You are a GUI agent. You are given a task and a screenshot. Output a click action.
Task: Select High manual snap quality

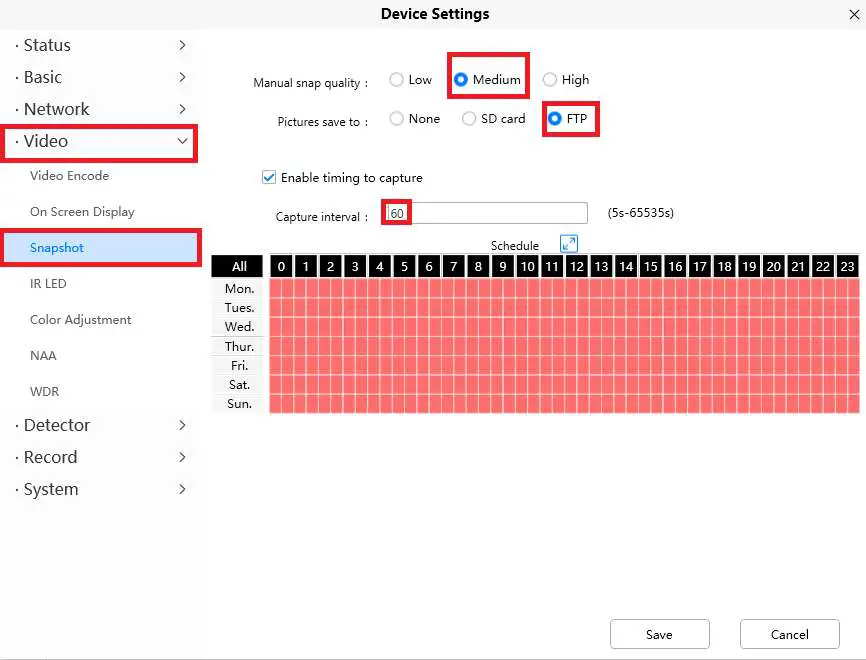550,80
